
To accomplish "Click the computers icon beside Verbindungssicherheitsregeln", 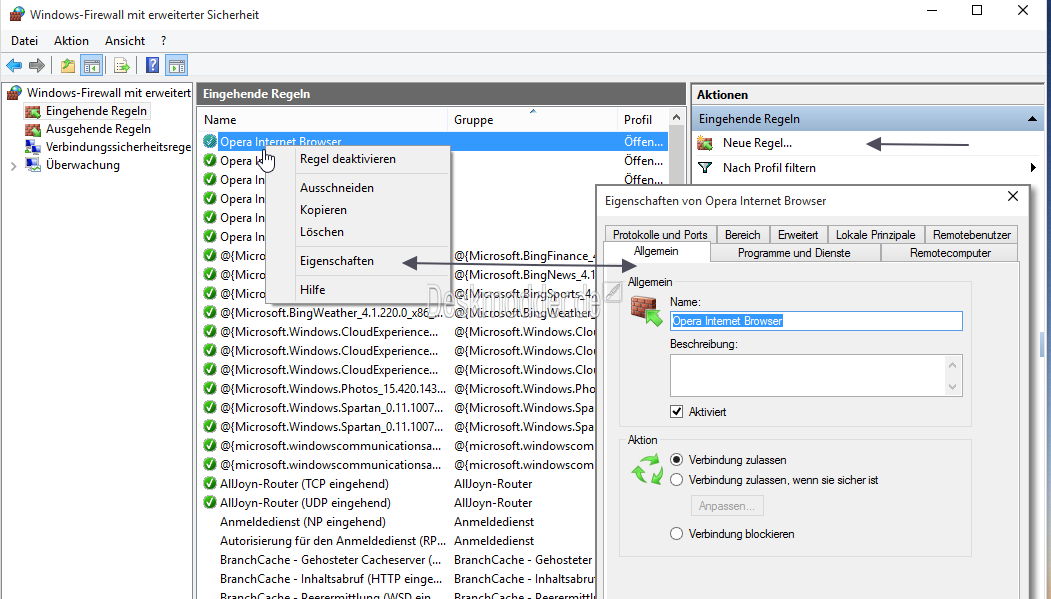I will click(x=33, y=147).
